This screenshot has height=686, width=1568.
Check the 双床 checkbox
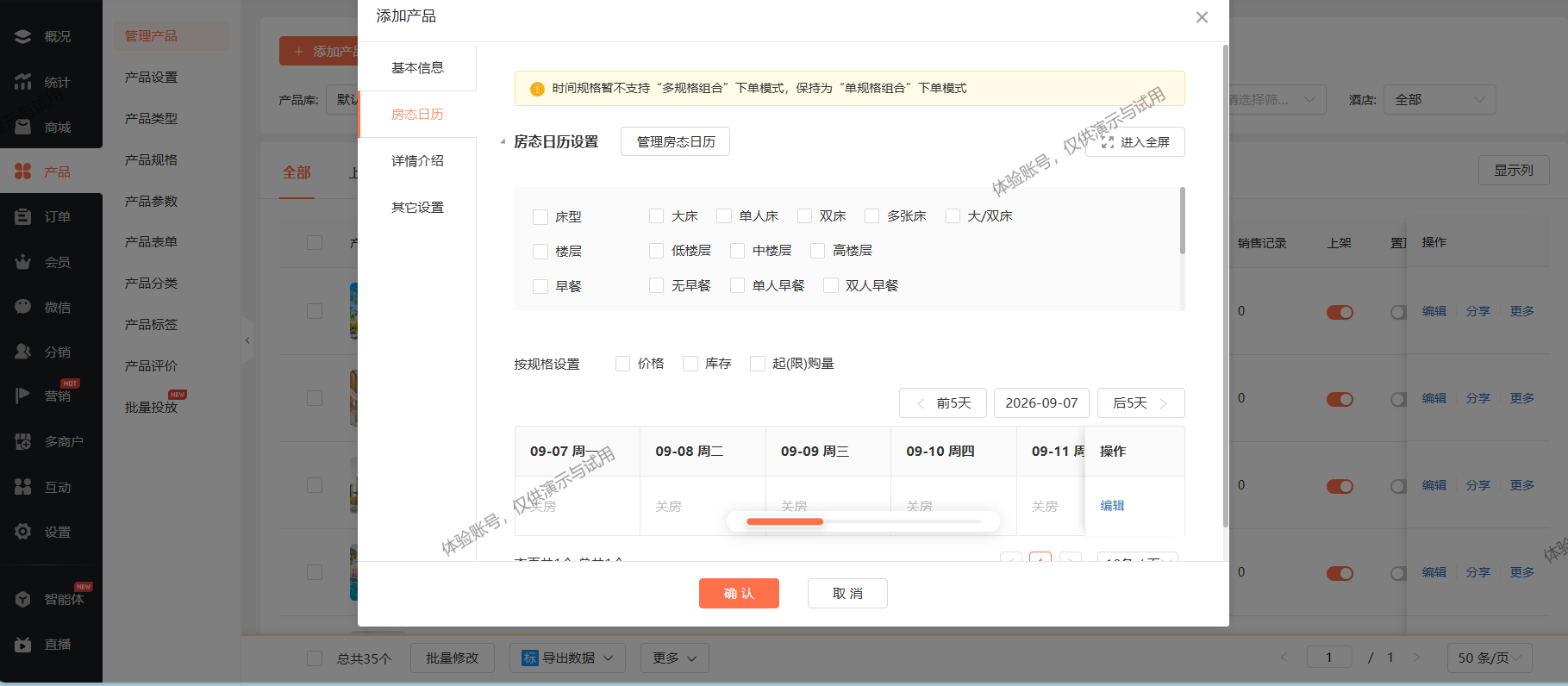click(805, 216)
